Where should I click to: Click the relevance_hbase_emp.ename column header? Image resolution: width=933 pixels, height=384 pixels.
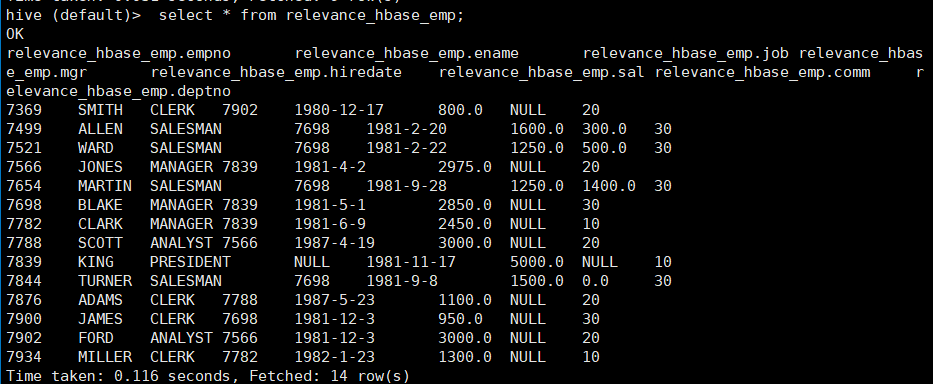point(406,54)
